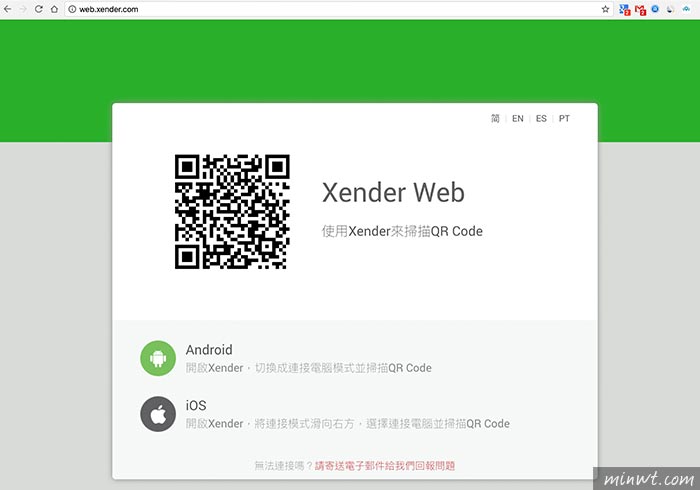Open the Gmail checker extension icon
This screenshot has width=700, height=490.
coord(640,10)
